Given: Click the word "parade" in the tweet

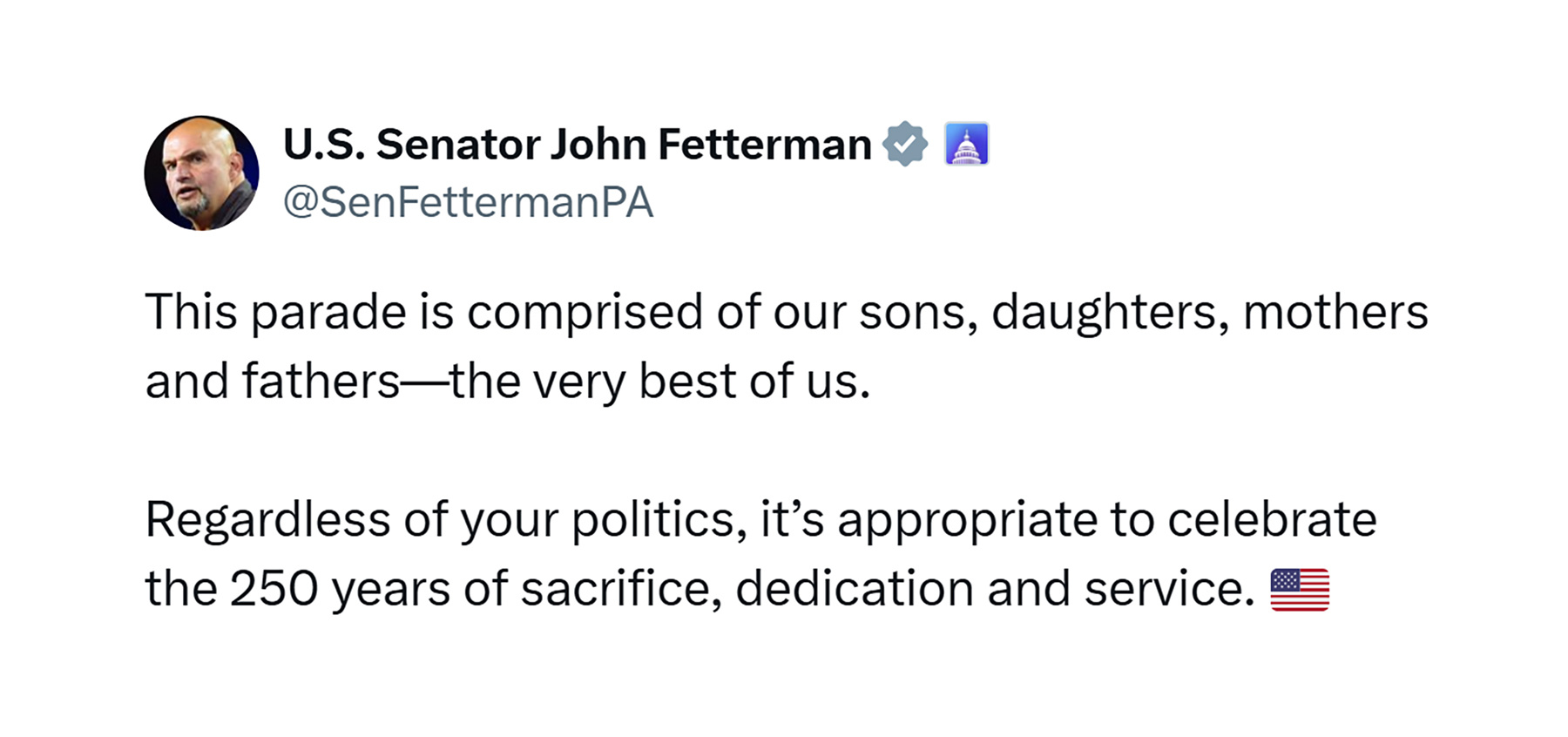Looking at the screenshot, I should point(328,313).
